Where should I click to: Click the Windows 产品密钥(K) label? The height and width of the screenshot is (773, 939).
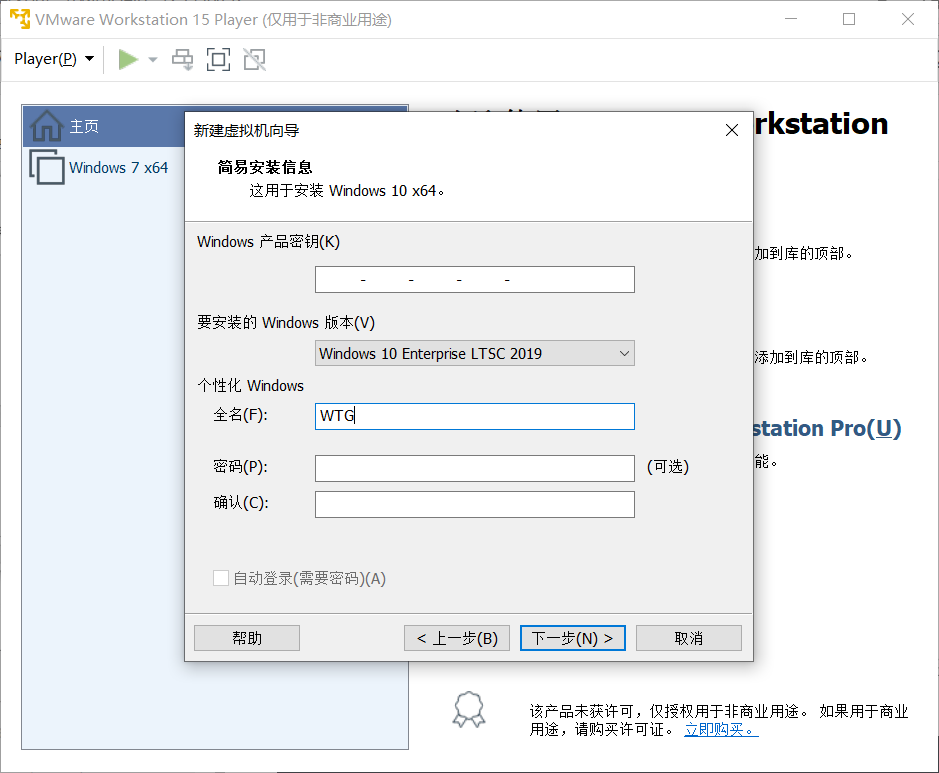click(x=268, y=242)
